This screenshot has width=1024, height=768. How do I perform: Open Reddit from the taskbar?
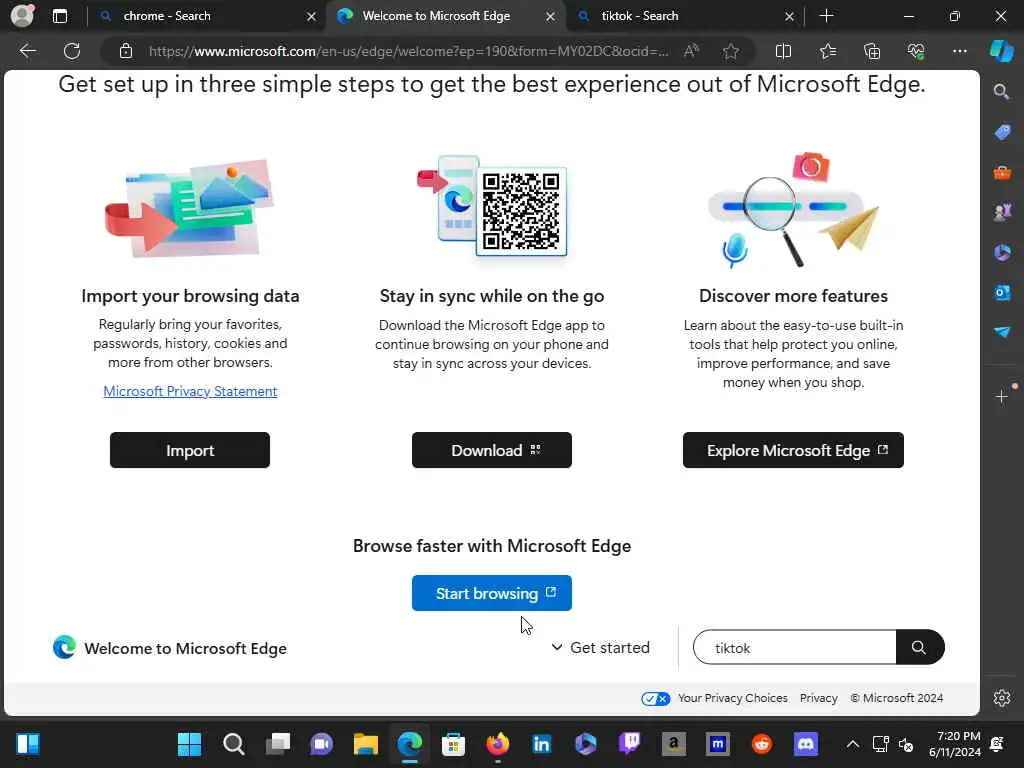coord(761,744)
